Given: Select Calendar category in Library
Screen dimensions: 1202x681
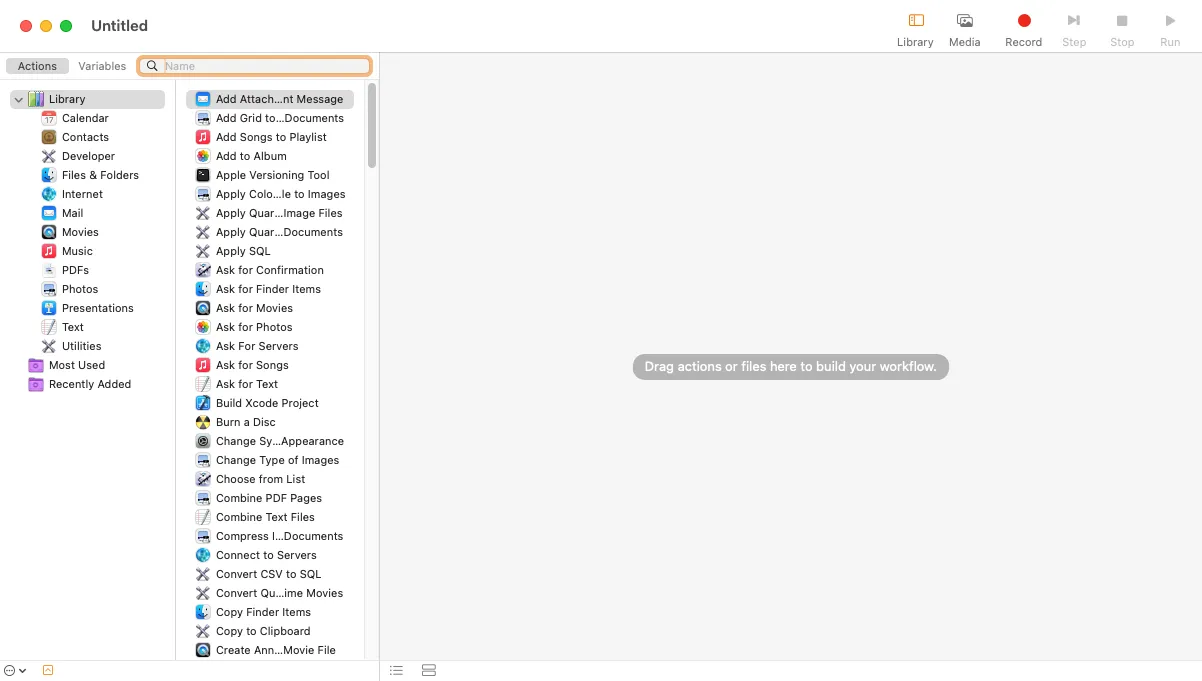Looking at the screenshot, I should [x=85, y=118].
